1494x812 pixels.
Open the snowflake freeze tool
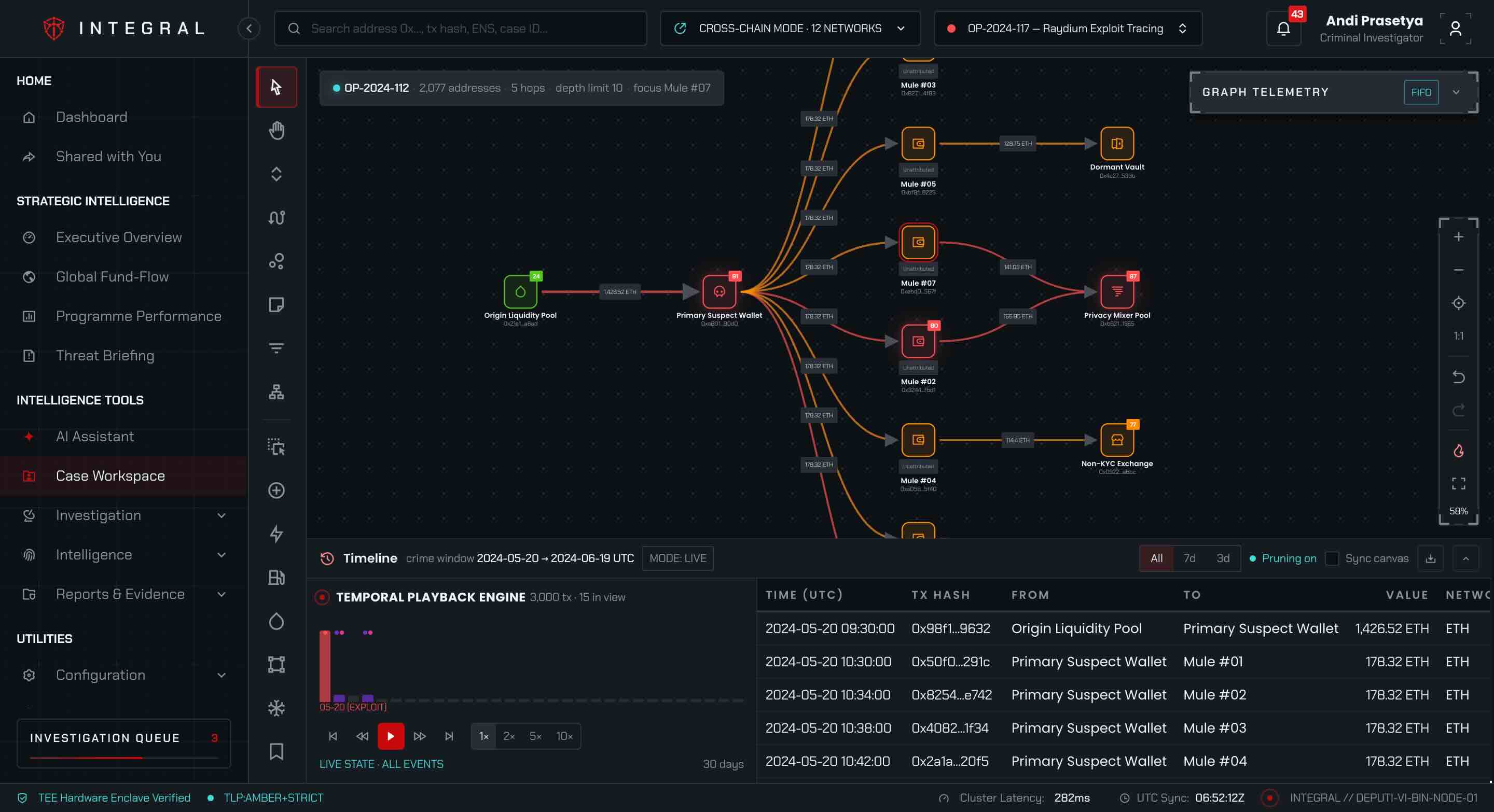pyautogui.click(x=276, y=708)
